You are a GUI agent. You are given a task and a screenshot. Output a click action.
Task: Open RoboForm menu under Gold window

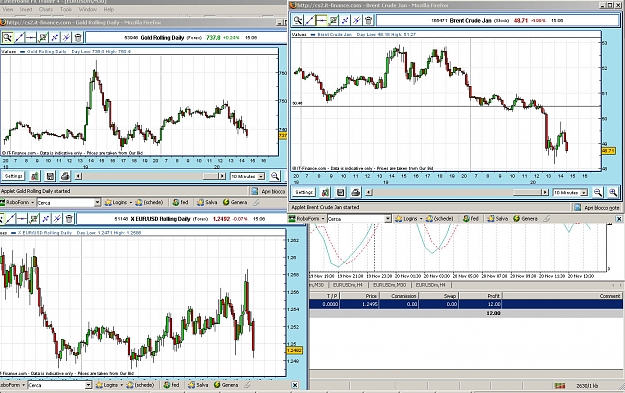point(18,202)
